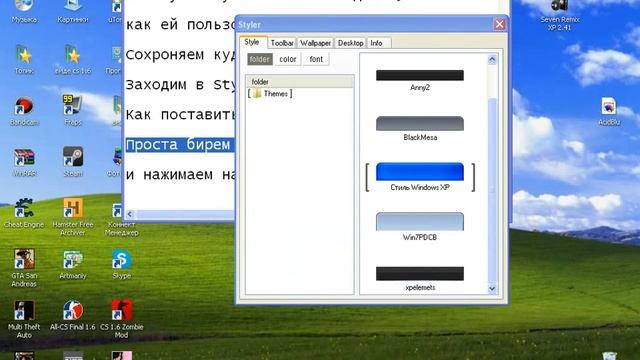The height and width of the screenshot is (360, 640).
Task: Click the highlighted 'Проста бирем' text line
Action: (180, 144)
